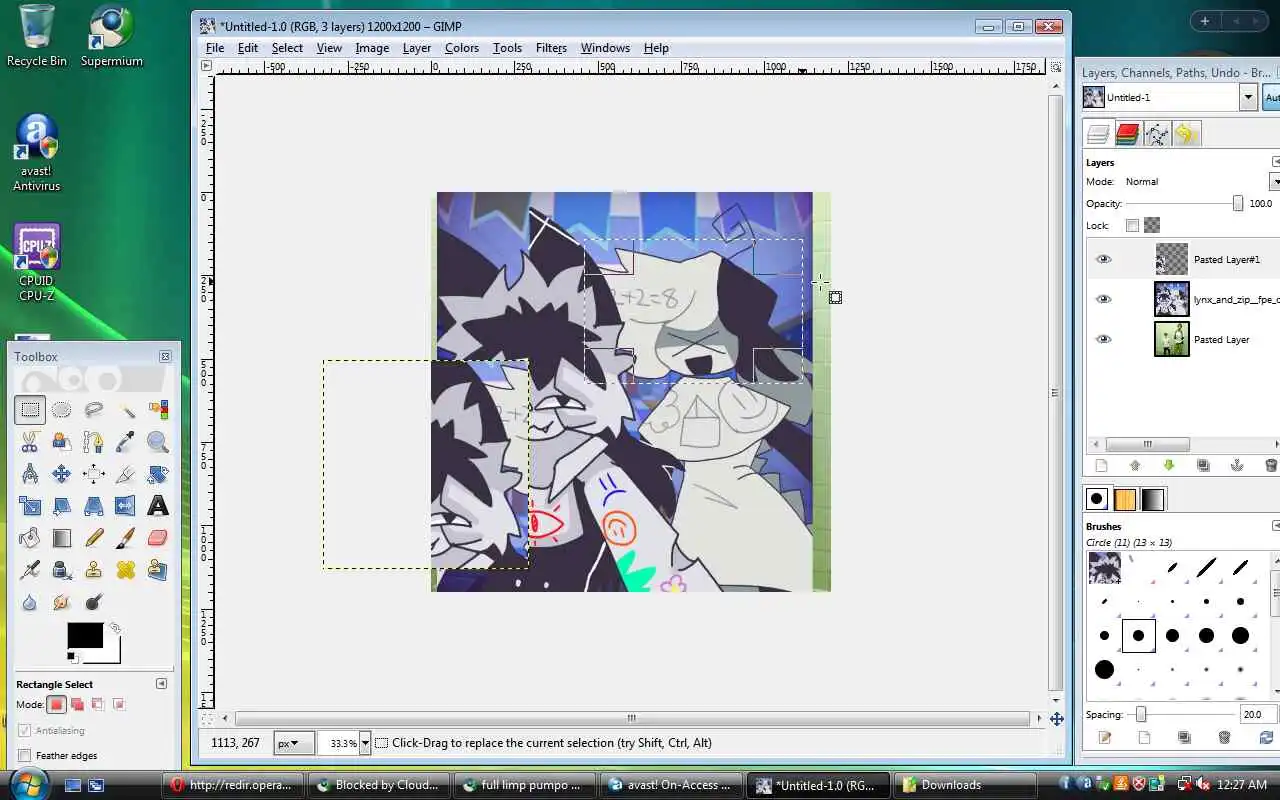This screenshot has width=1280, height=800.
Task: Set selection mode to Add
Action: tap(77, 704)
